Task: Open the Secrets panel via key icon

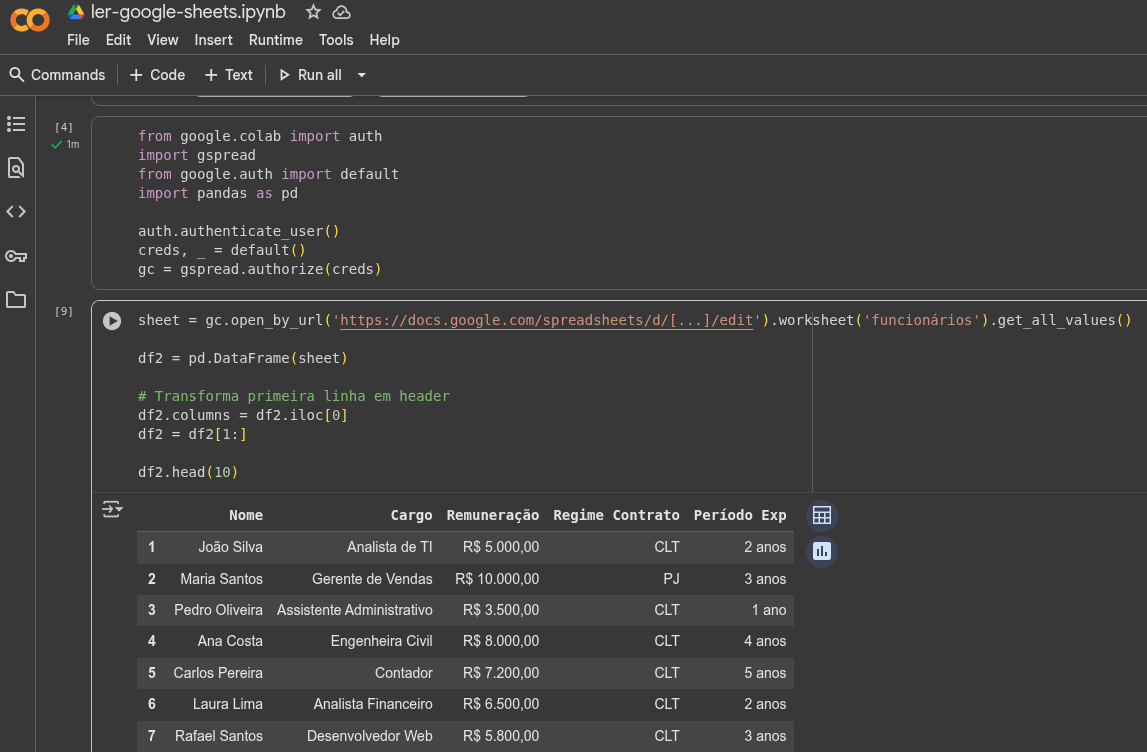Action: (16, 256)
